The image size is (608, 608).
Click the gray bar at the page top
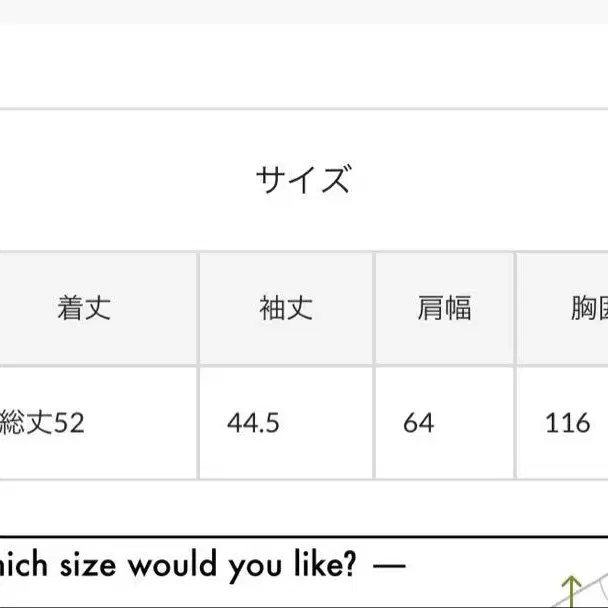click(304, 12)
